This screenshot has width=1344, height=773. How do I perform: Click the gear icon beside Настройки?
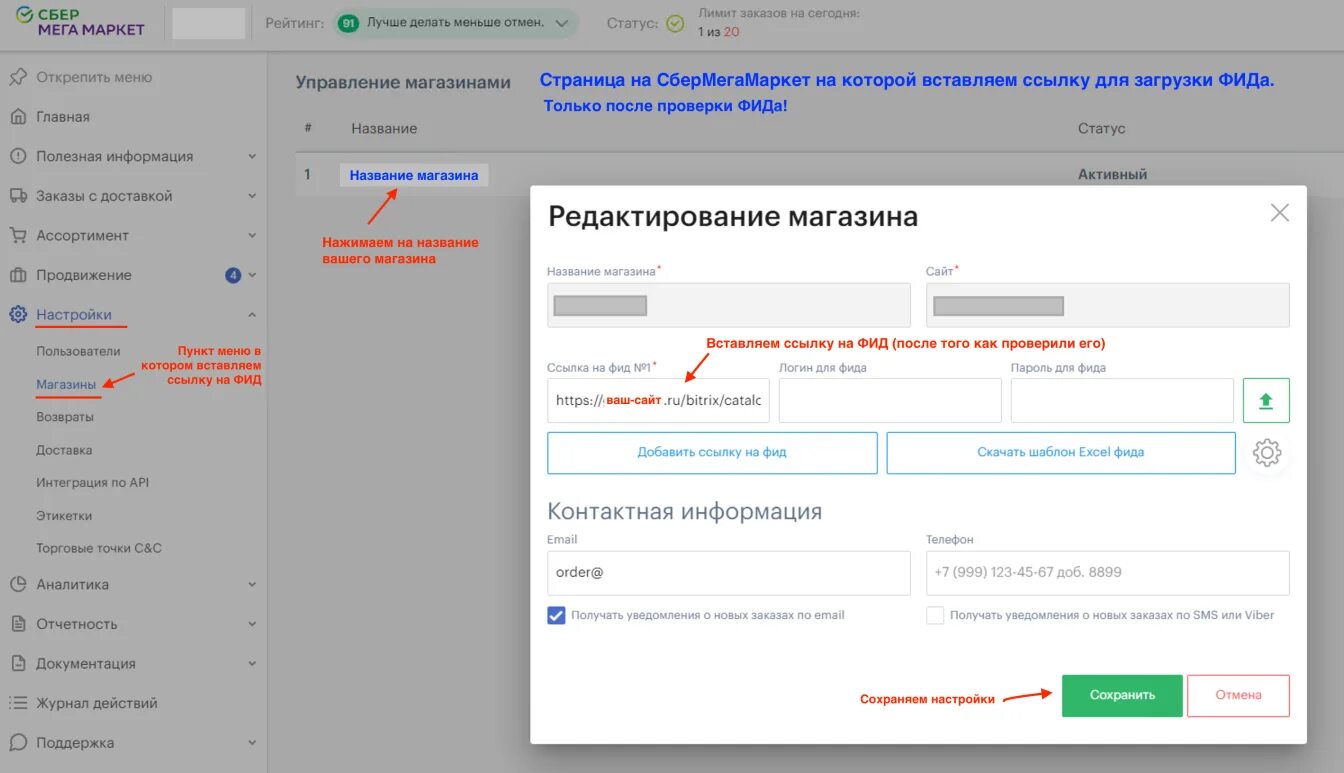[x=17, y=315]
